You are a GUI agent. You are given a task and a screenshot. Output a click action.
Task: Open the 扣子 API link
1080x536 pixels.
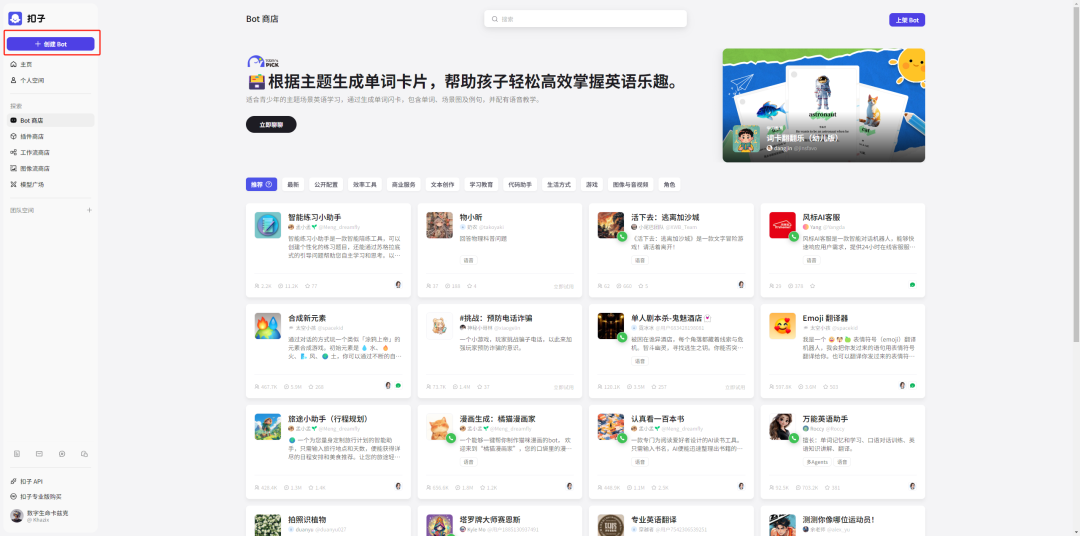click(x=31, y=482)
